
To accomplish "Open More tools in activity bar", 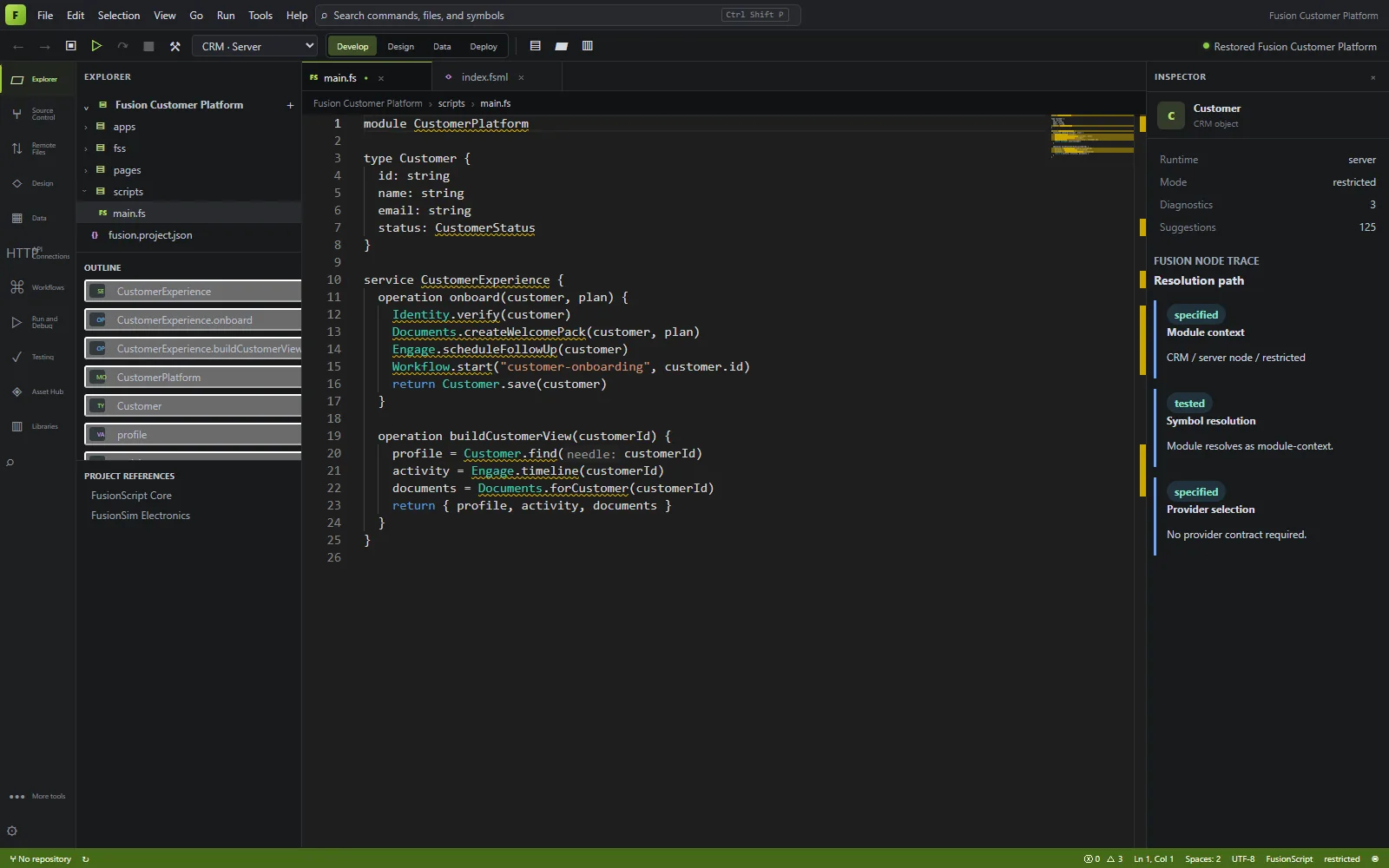I will point(37,797).
